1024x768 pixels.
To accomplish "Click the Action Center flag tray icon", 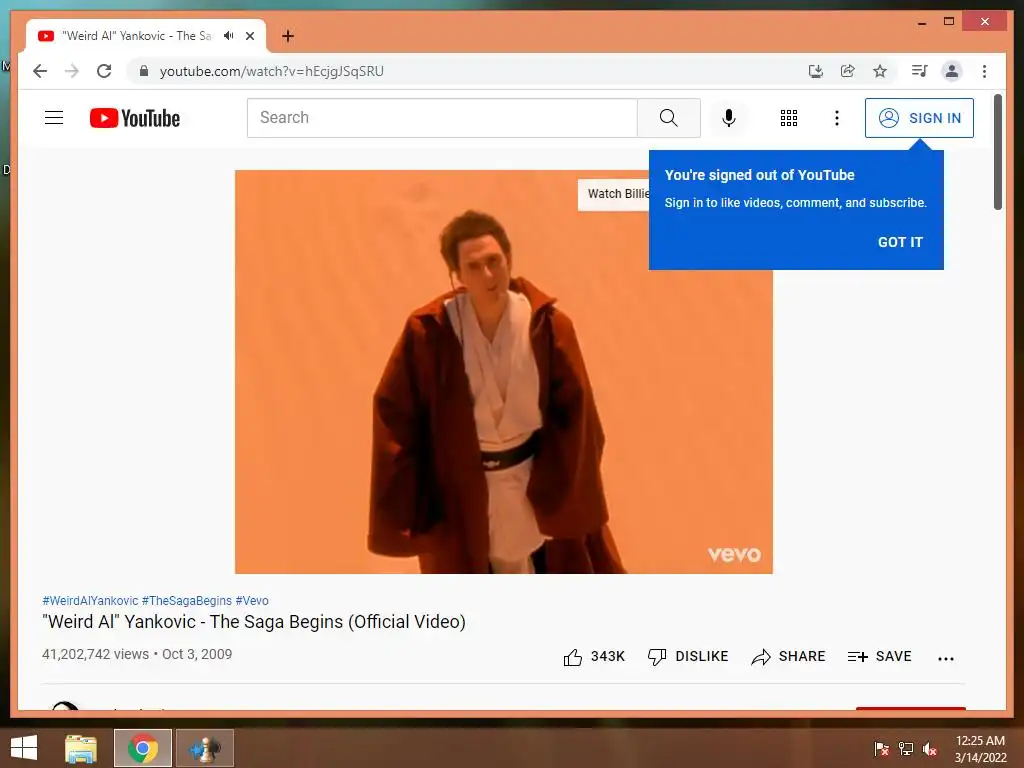I will (881, 748).
